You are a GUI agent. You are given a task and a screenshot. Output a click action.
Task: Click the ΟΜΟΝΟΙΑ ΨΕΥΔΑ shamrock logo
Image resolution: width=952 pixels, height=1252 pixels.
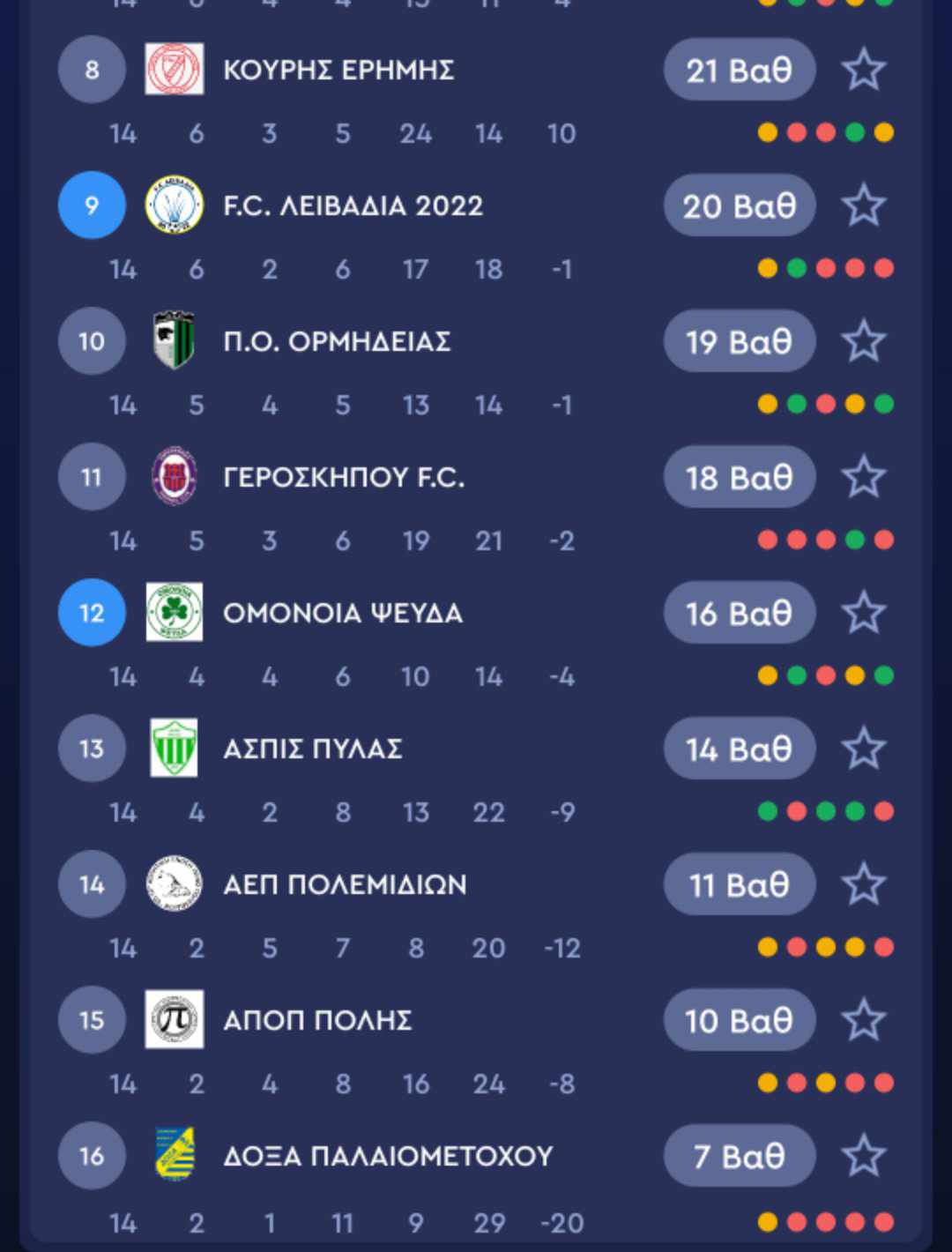[x=175, y=613]
